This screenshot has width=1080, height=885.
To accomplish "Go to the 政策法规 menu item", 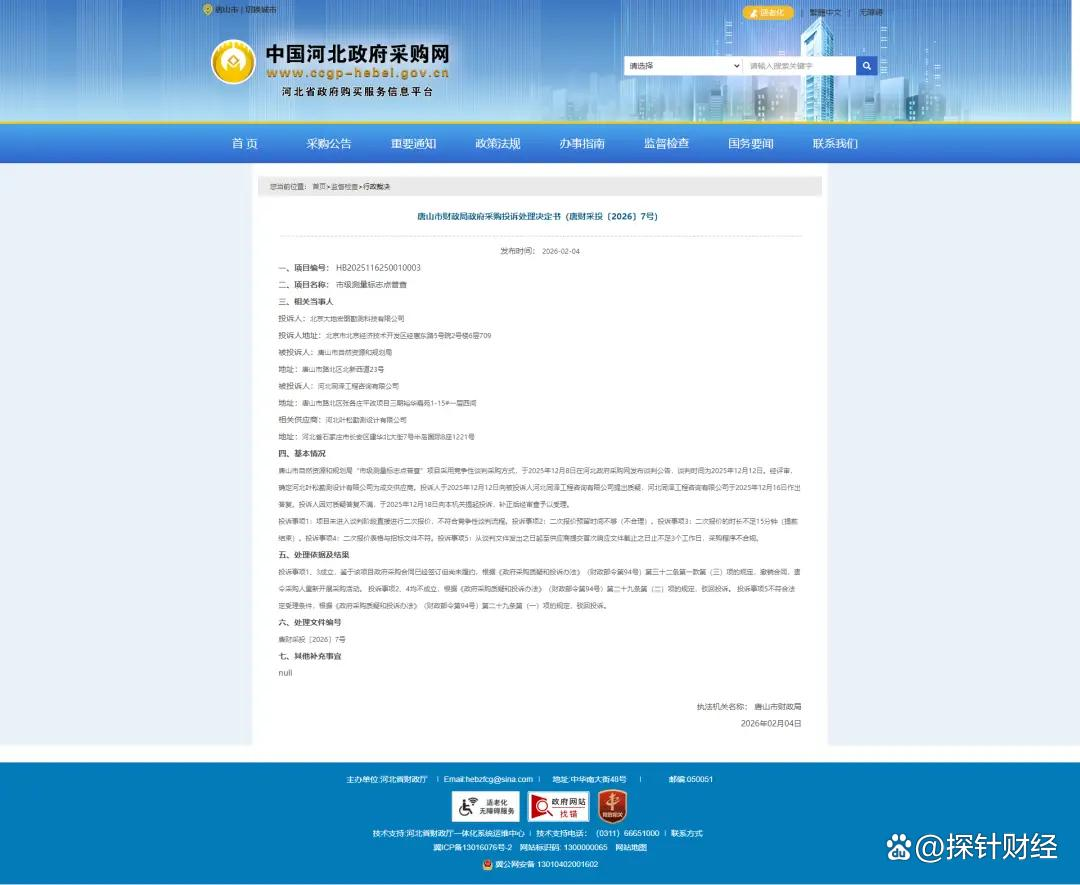I will (498, 144).
